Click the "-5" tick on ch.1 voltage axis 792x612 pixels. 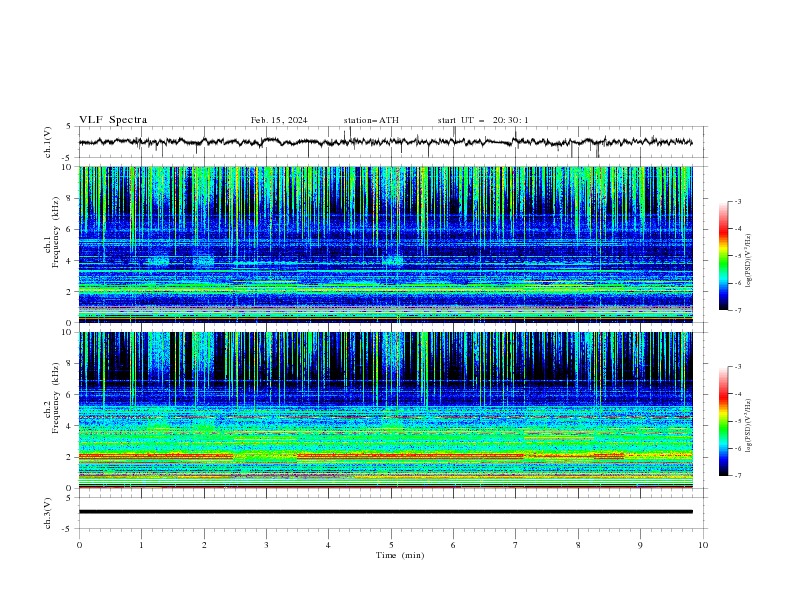coord(67,158)
